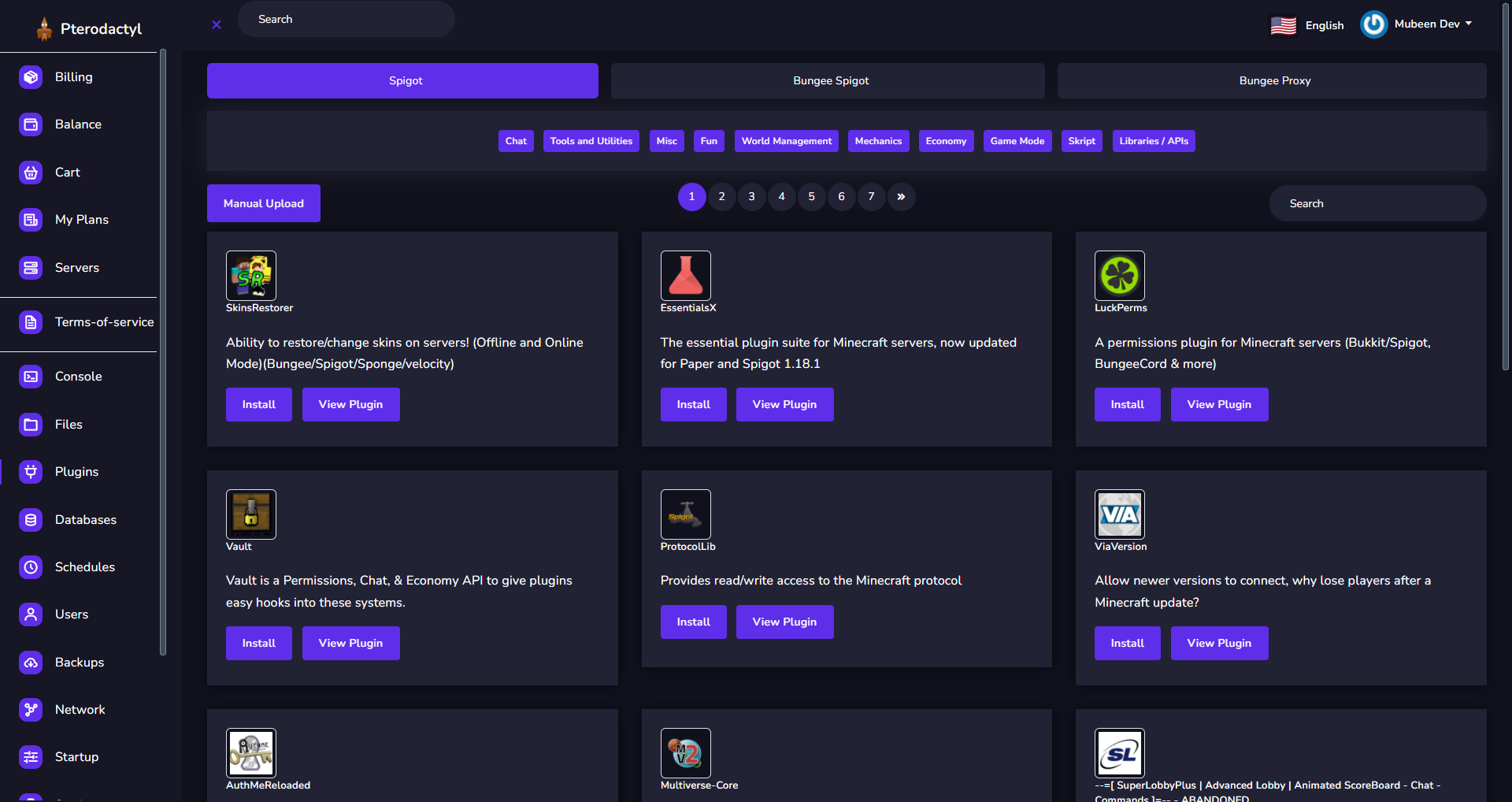The image size is (1512, 802).
Task: Click the Cart basket icon
Action: pyautogui.click(x=31, y=173)
